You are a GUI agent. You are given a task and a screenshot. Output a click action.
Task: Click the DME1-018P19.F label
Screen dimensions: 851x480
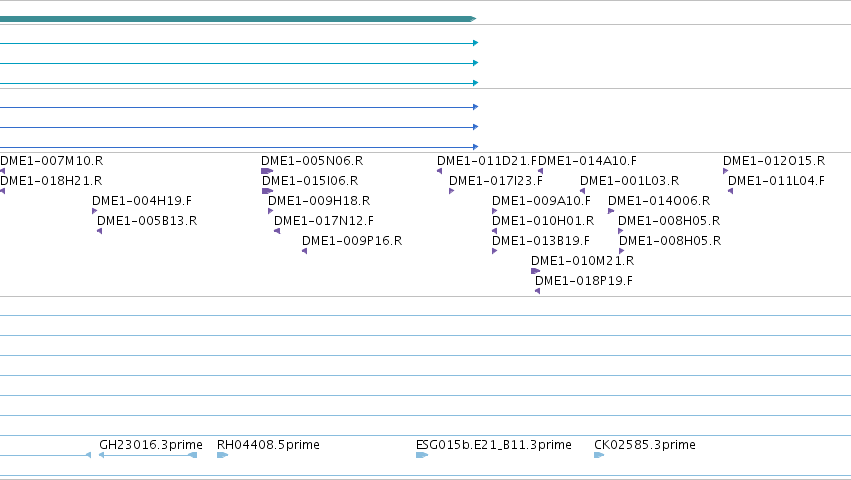(x=584, y=281)
